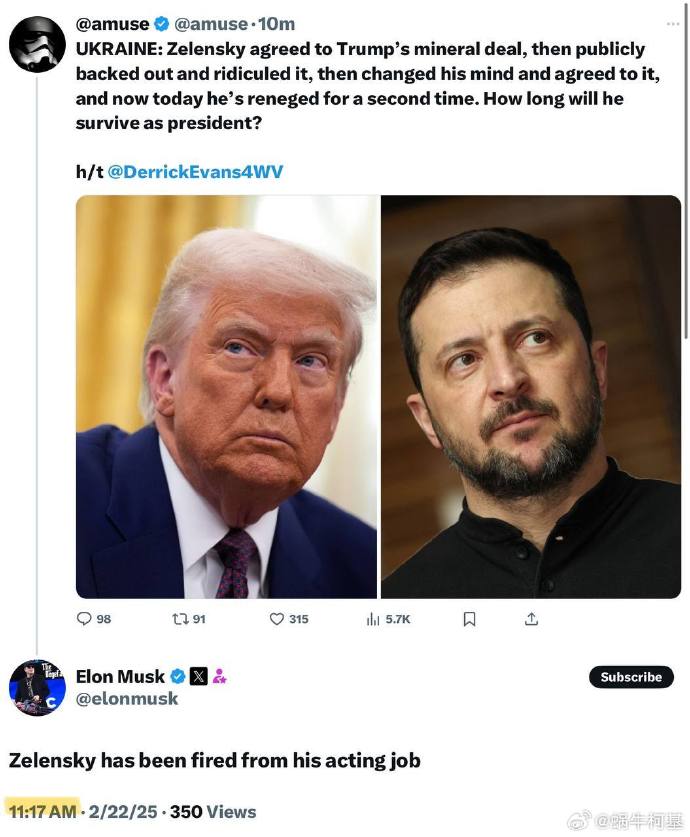The height and width of the screenshot is (837, 690).
Task: Click the 11:17 AM timestamp
Action: [x=42, y=812]
